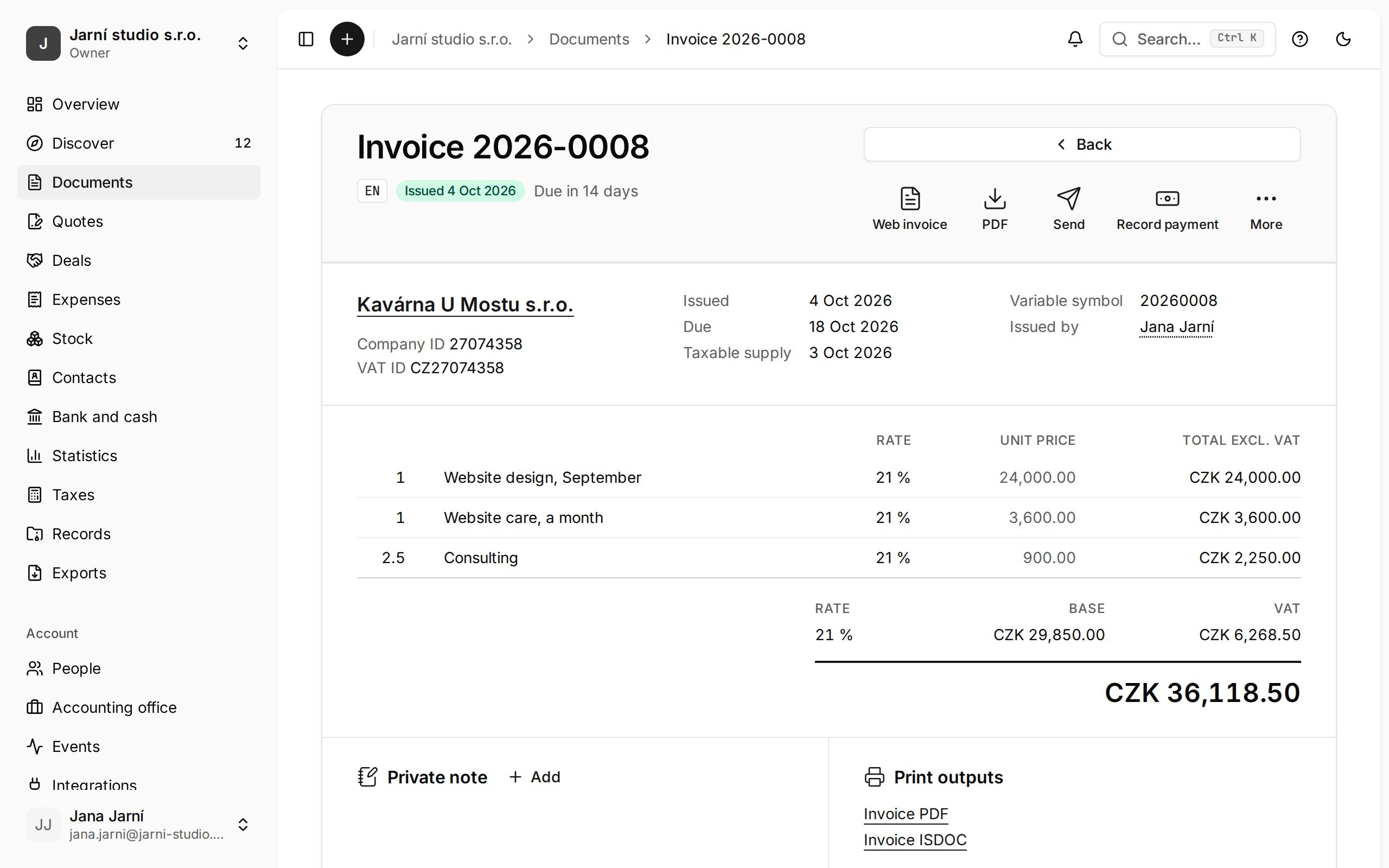Select Documents in the sidebar
The width and height of the screenshot is (1389, 868).
pos(139,182)
